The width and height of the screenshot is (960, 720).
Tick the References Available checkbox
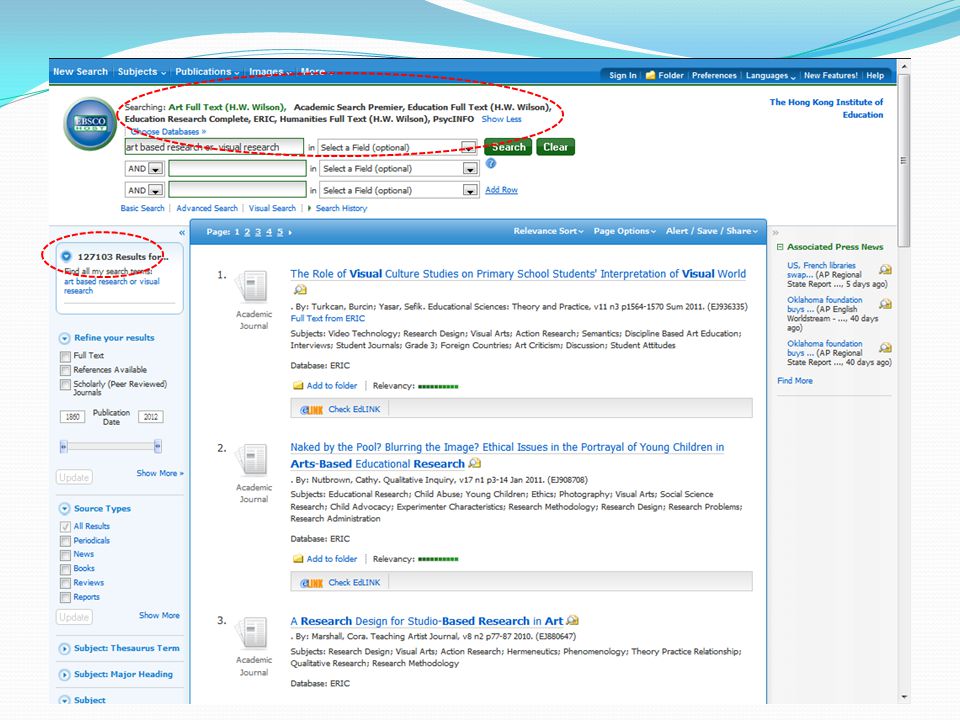[66, 370]
